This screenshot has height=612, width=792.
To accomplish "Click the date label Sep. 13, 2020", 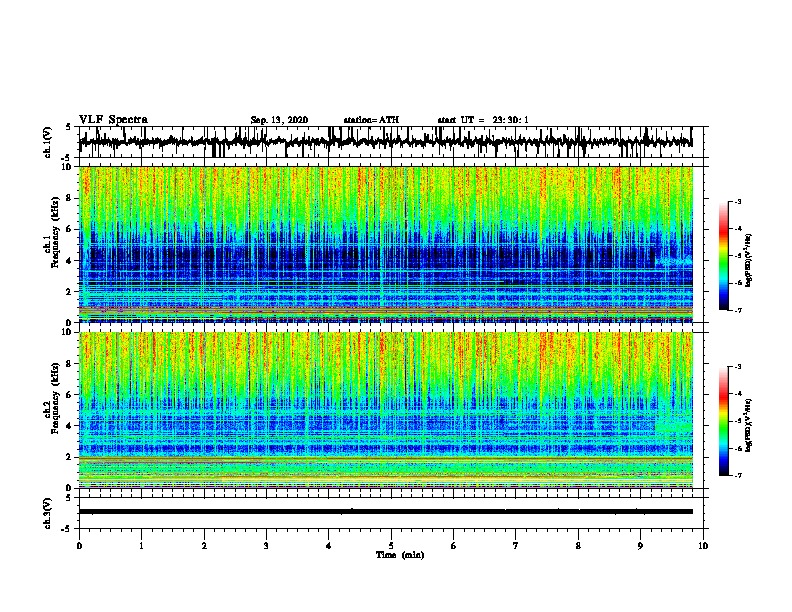I will click(279, 120).
